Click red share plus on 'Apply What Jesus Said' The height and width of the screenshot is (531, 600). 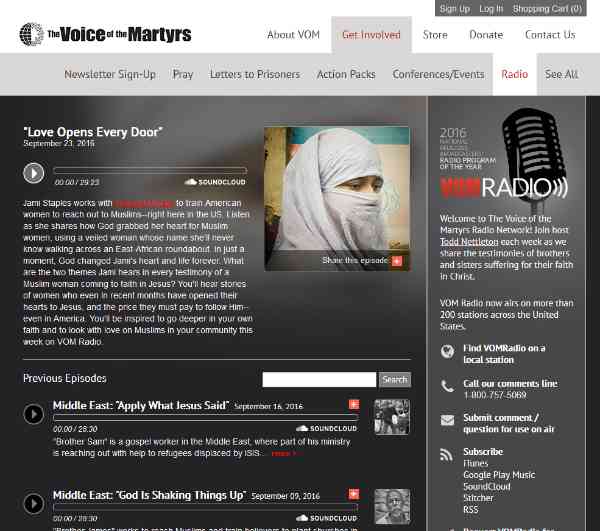tap(354, 404)
